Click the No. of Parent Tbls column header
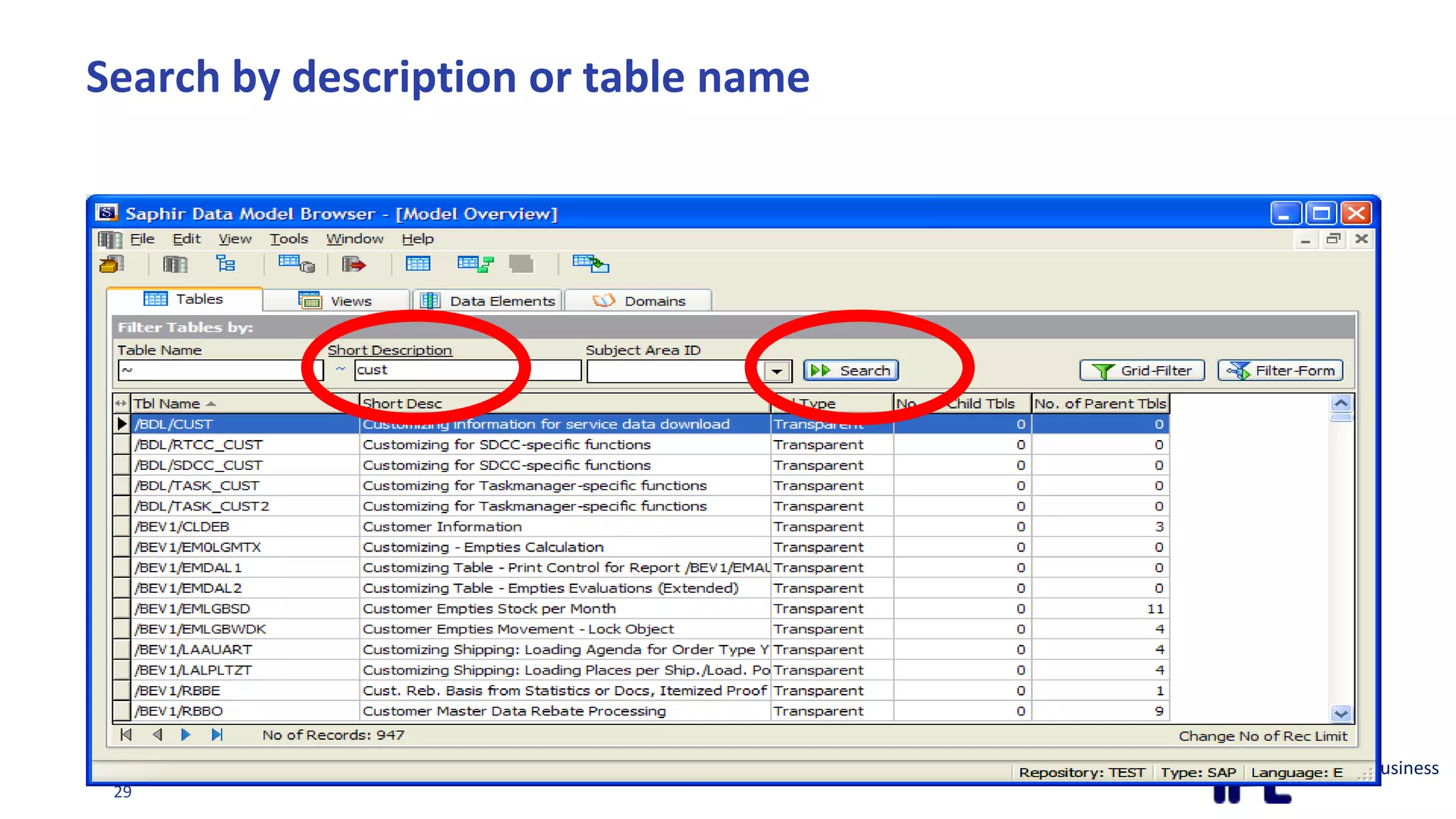Image resolution: width=1456 pixels, height=819 pixels. click(x=1100, y=403)
